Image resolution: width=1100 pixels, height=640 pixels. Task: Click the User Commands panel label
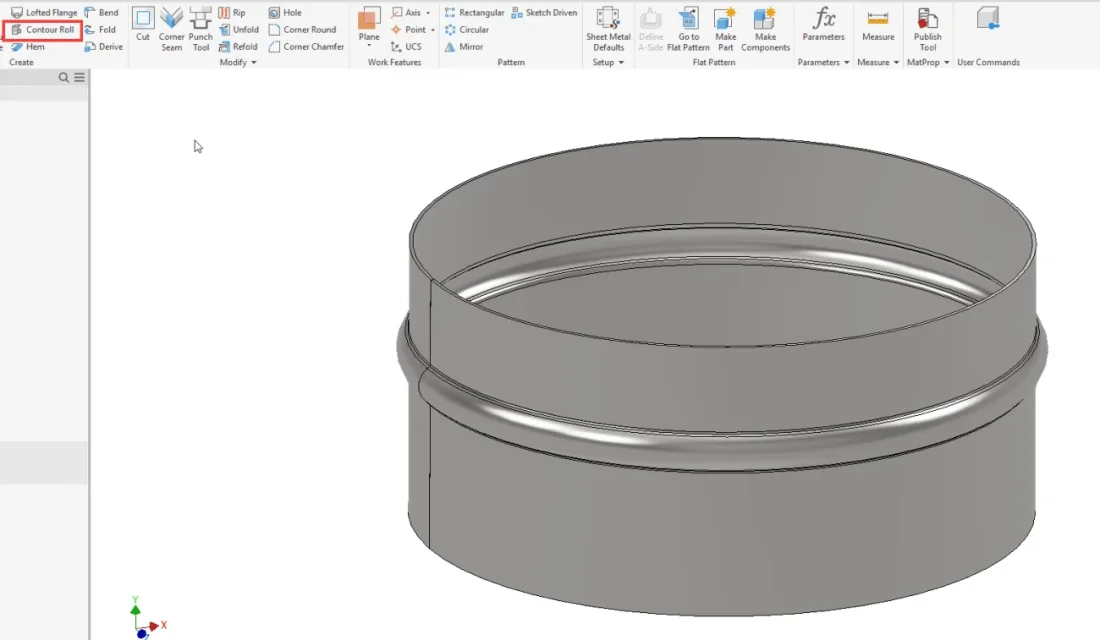point(988,62)
